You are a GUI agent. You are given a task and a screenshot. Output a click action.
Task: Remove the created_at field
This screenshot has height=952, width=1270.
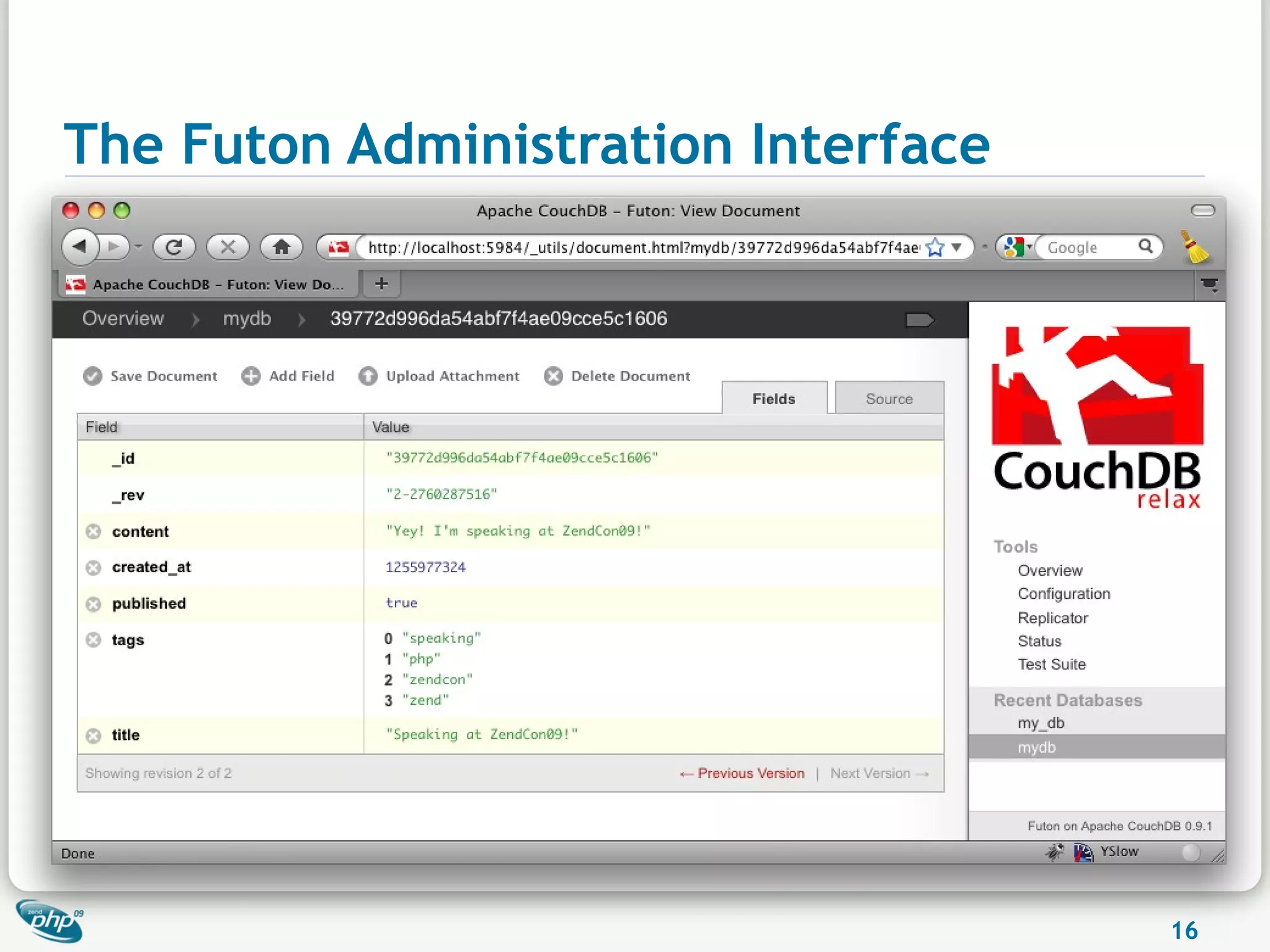click(x=94, y=568)
